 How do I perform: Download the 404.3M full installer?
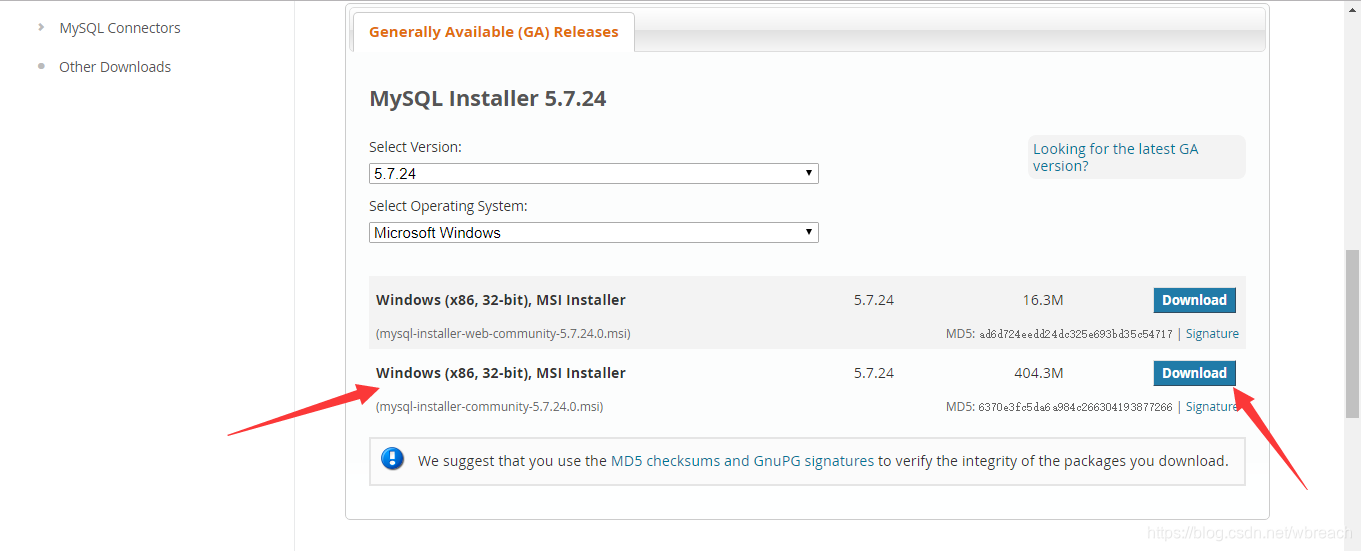(1194, 373)
